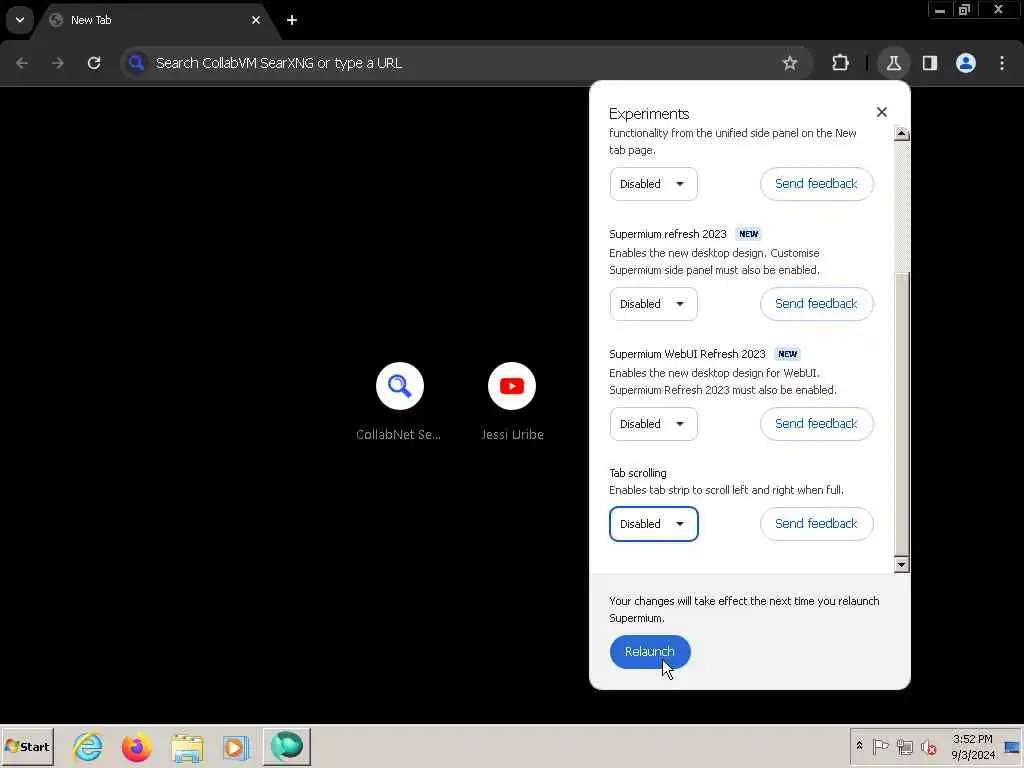This screenshot has width=1024, height=768.
Task: Open the Action Center flag icon
Action: click(x=880, y=746)
